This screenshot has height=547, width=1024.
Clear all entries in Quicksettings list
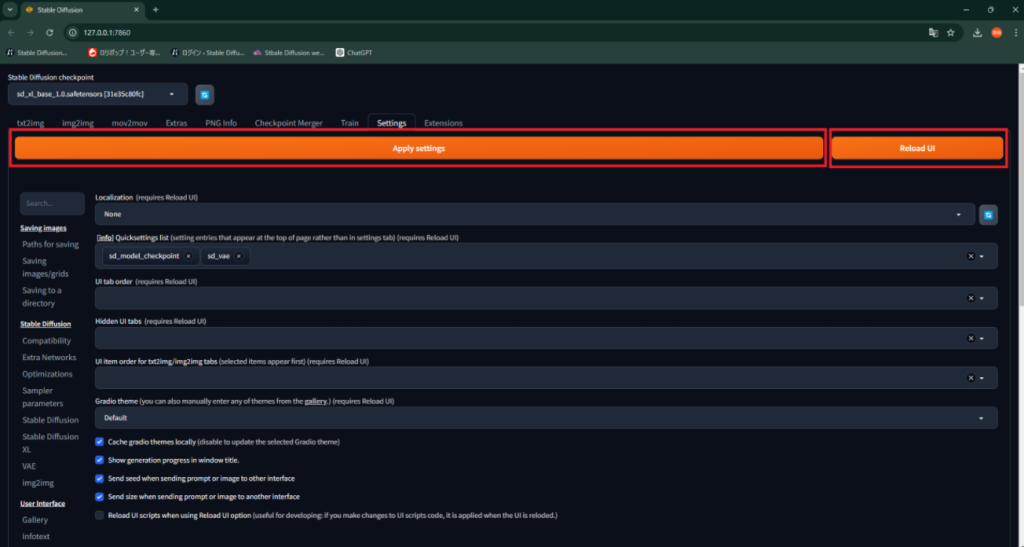pyautogui.click(x=970, y=256)
